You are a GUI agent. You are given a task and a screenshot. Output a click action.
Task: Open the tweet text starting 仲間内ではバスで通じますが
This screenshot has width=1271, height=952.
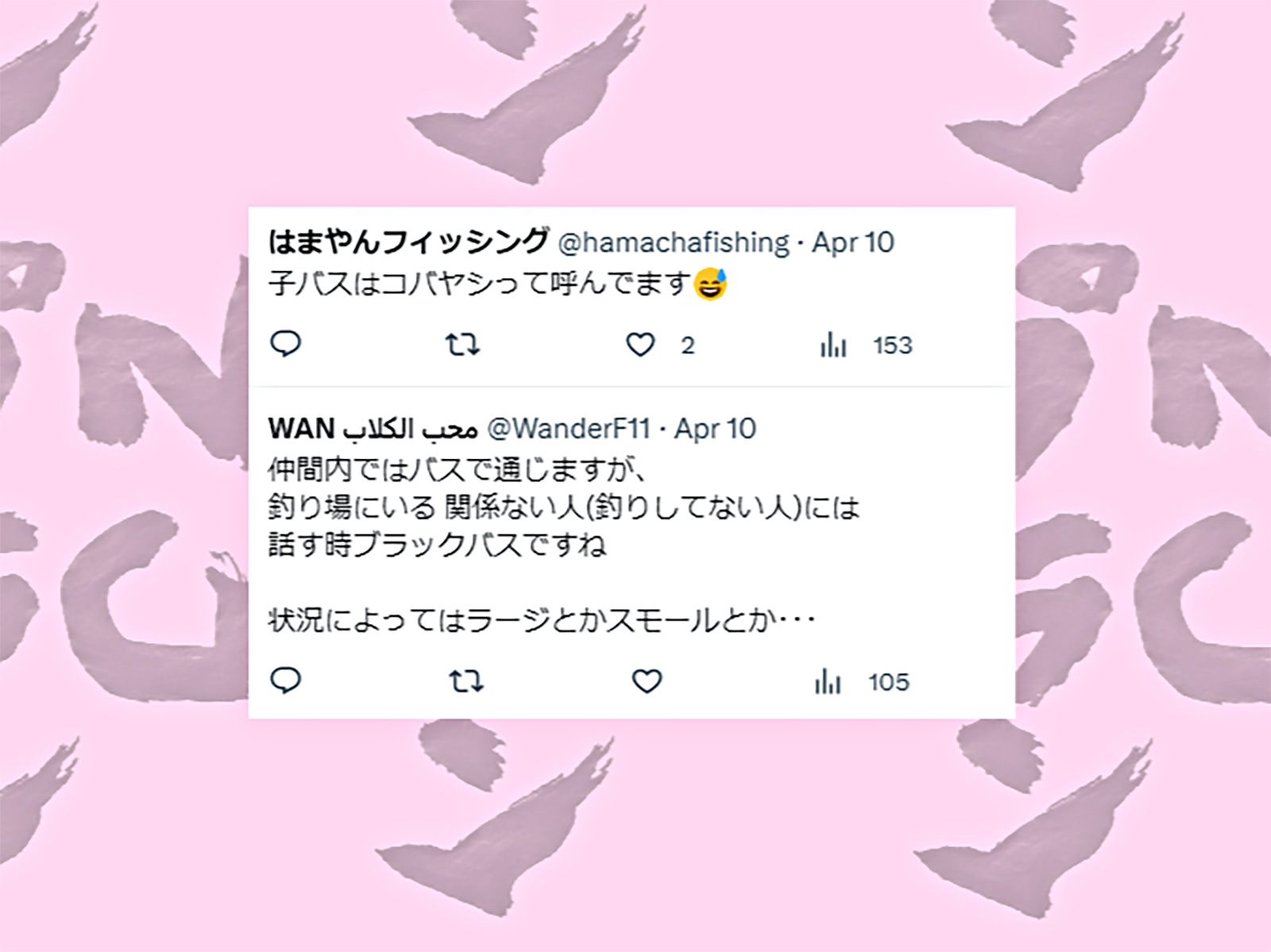click(564, 545)
